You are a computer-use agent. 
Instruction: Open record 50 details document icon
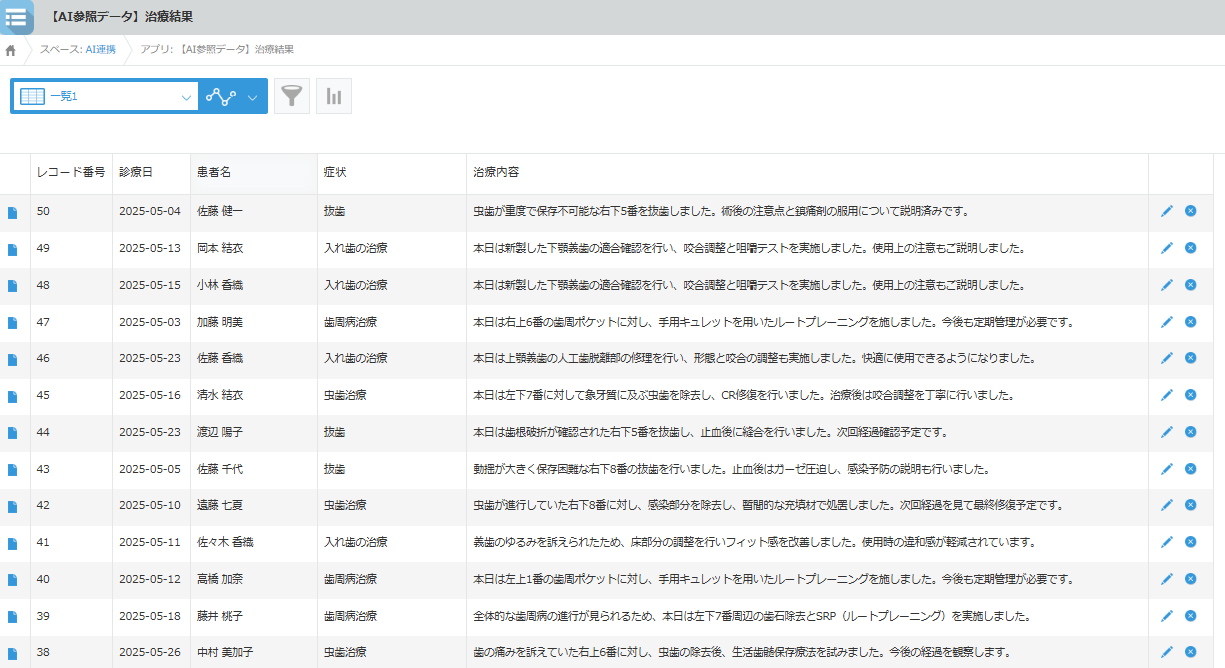point(13,212)
